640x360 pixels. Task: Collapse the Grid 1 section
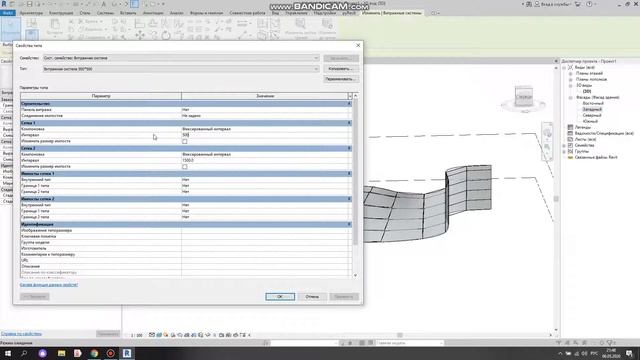349,123
